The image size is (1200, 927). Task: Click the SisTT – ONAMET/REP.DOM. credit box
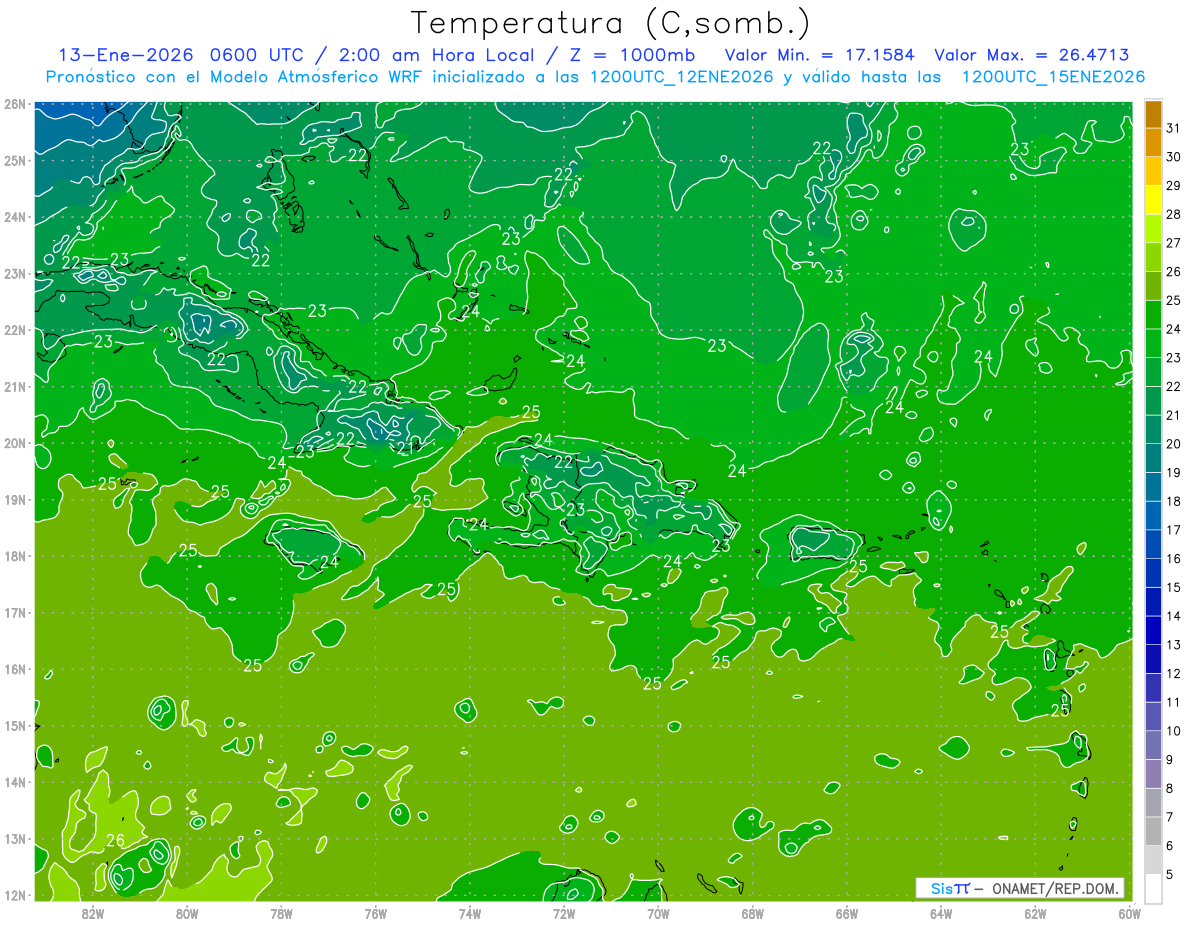tap(1020, 888)
